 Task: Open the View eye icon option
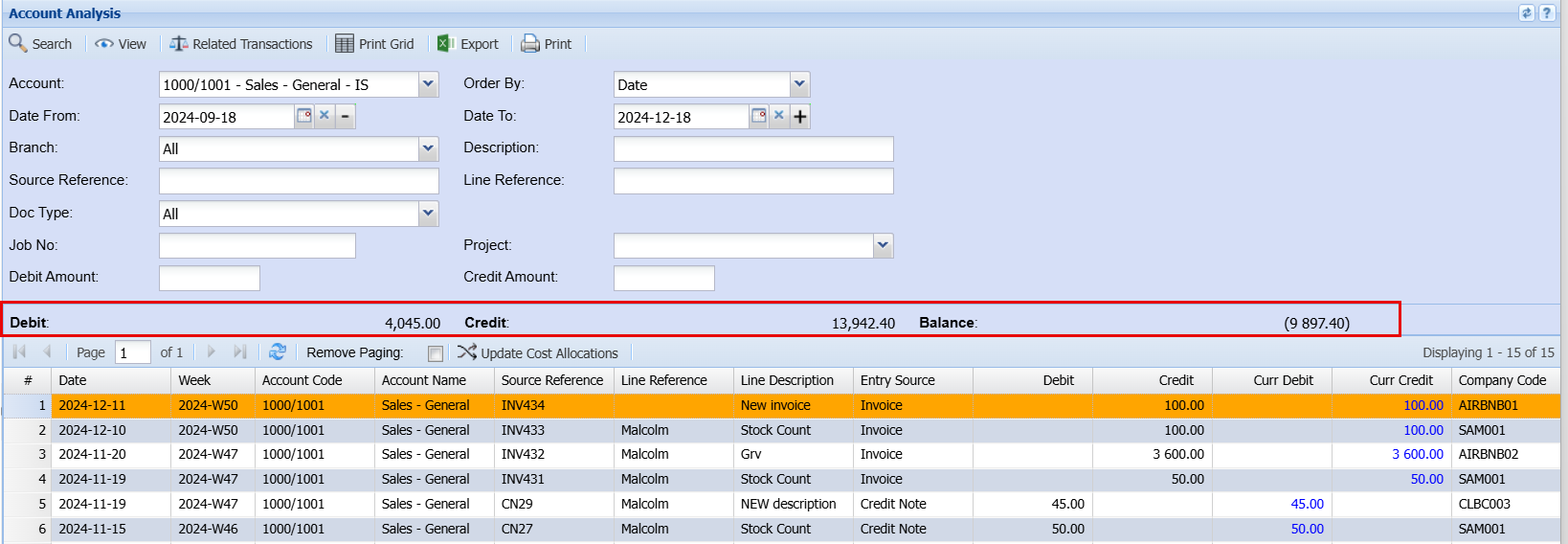[x=121, y=44]
